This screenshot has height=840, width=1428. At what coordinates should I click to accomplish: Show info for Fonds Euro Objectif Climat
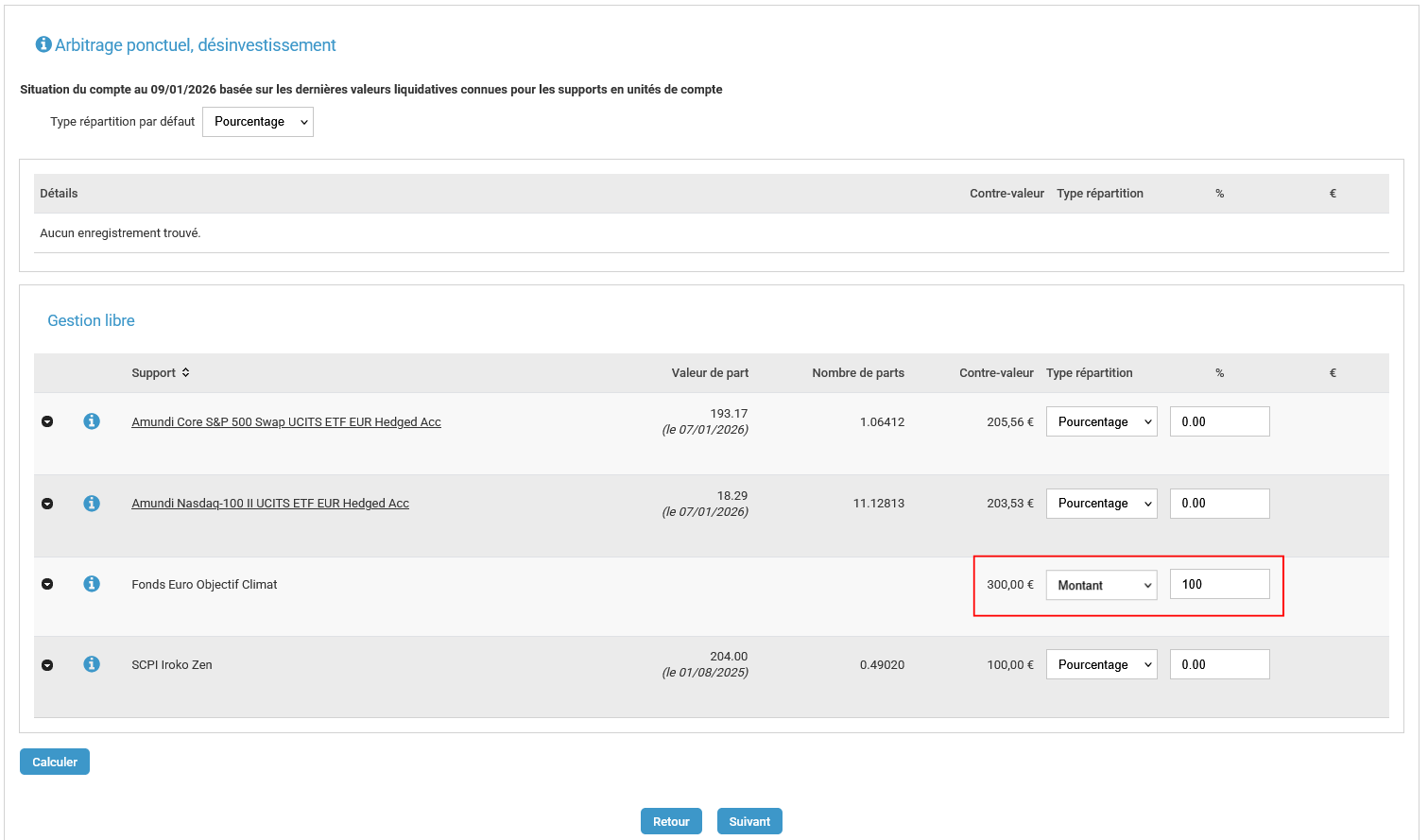click(x=92, y=584)
